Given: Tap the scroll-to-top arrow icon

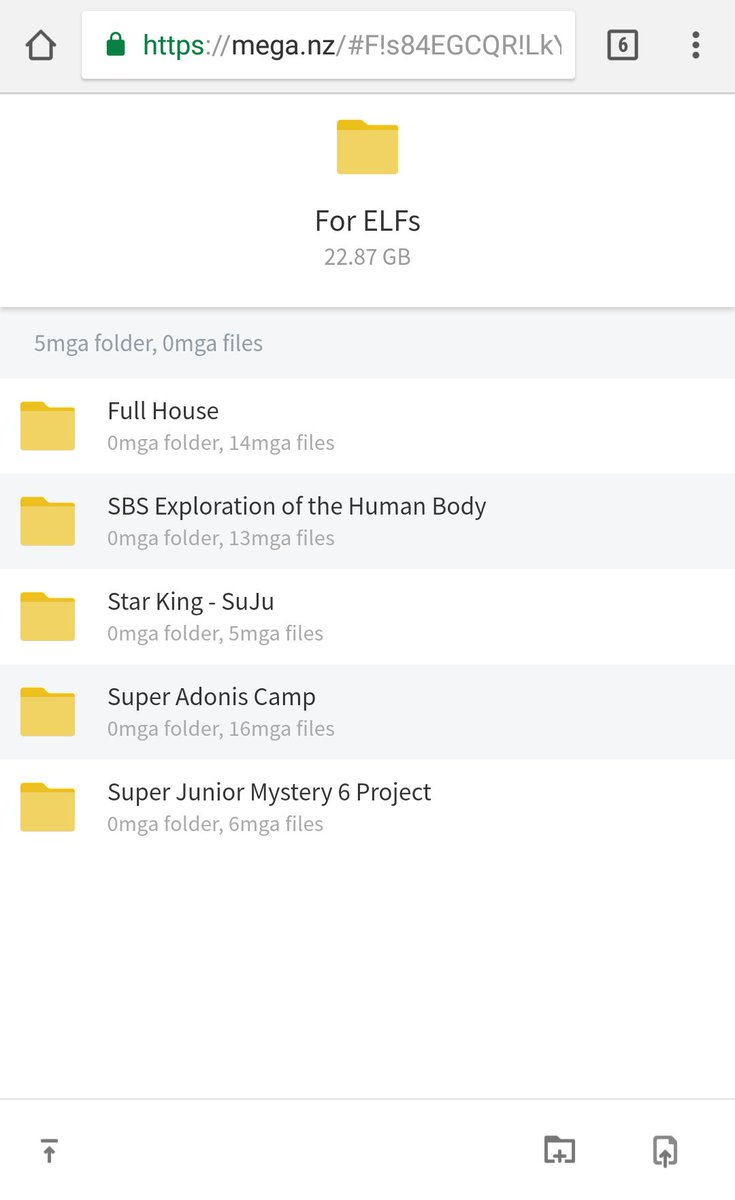Looking at the screenshot, I should (49, 1151).
